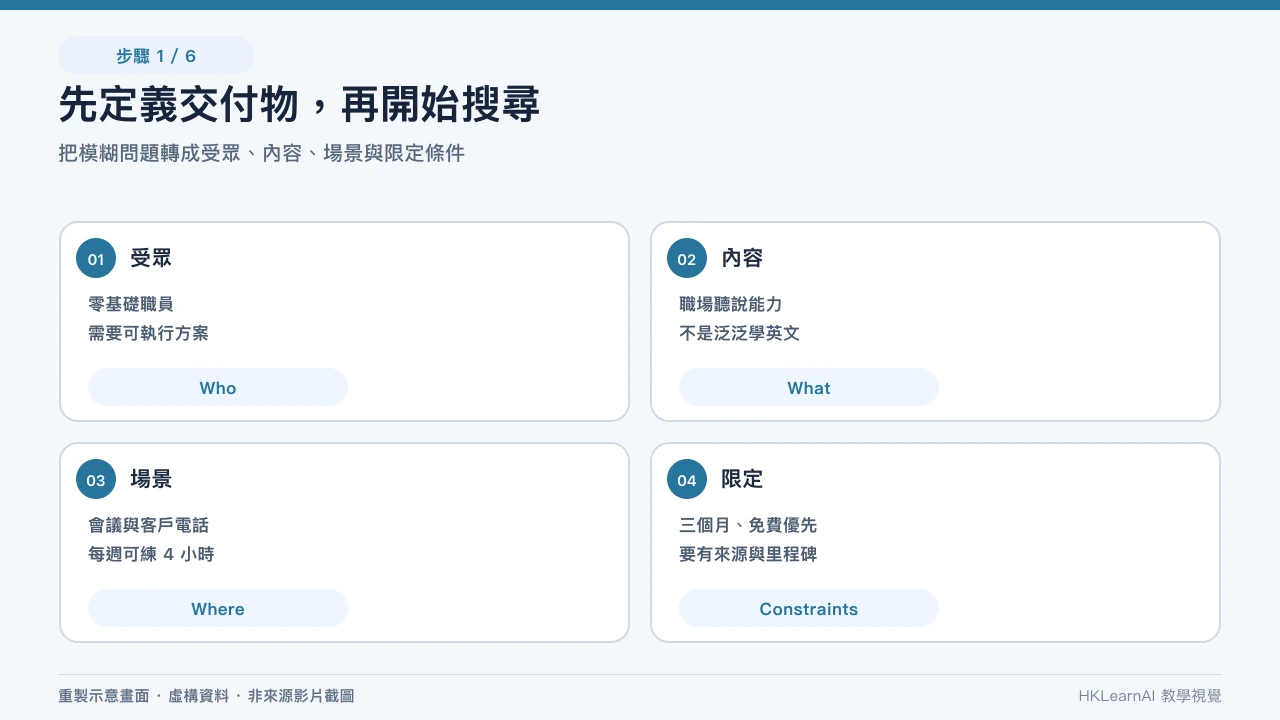This screenshot has height=720, width=1280.
Task: Select the 01 number badge for 受眾
Action: coord(96,259)
